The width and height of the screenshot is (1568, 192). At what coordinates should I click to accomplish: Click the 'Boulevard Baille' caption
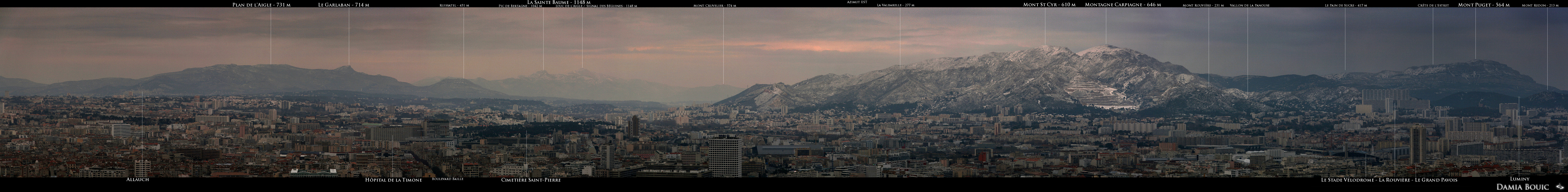click(x=447, y=179)
